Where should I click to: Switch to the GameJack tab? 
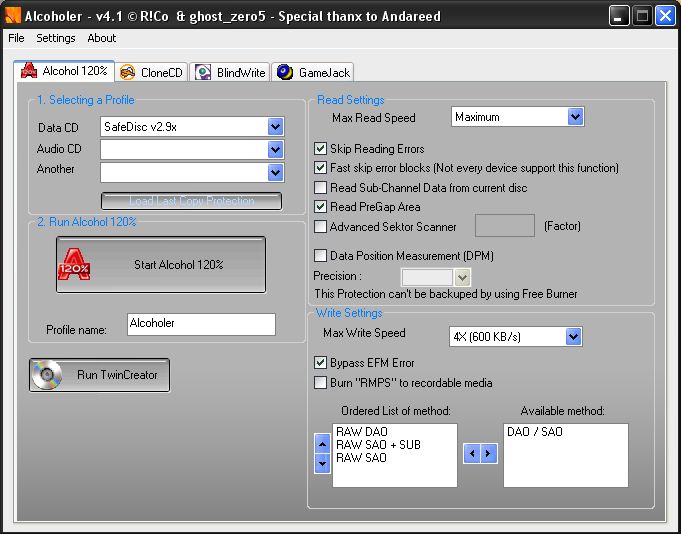pos(313,73)
